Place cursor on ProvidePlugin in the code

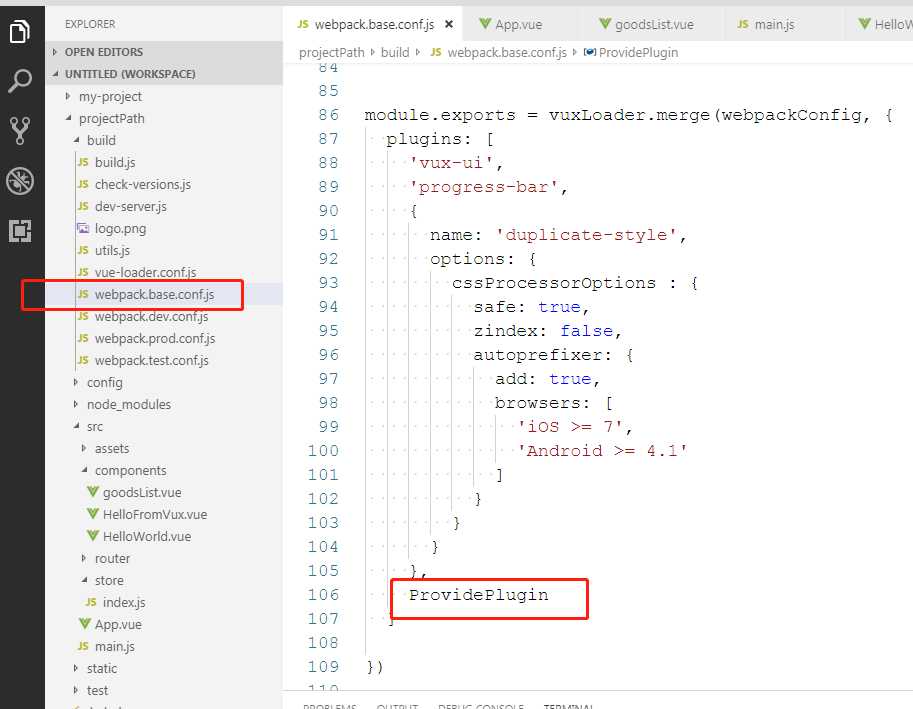coord(478,595)
